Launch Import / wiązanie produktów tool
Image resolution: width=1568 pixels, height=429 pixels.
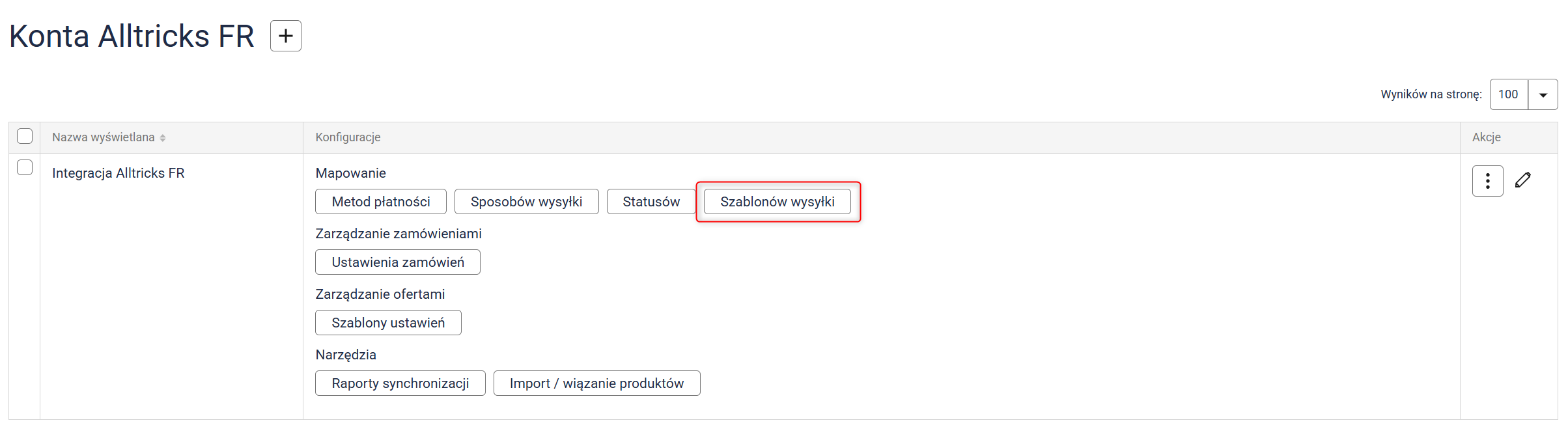[596, 383]
